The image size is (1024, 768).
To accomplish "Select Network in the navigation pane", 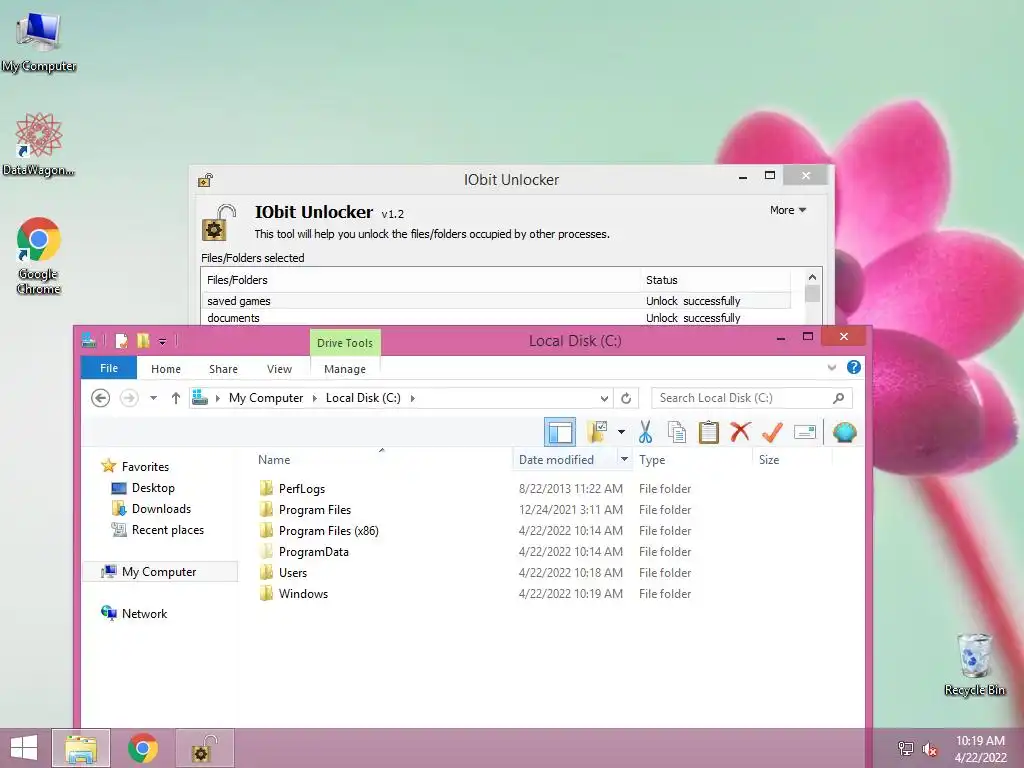I will 144,613.
